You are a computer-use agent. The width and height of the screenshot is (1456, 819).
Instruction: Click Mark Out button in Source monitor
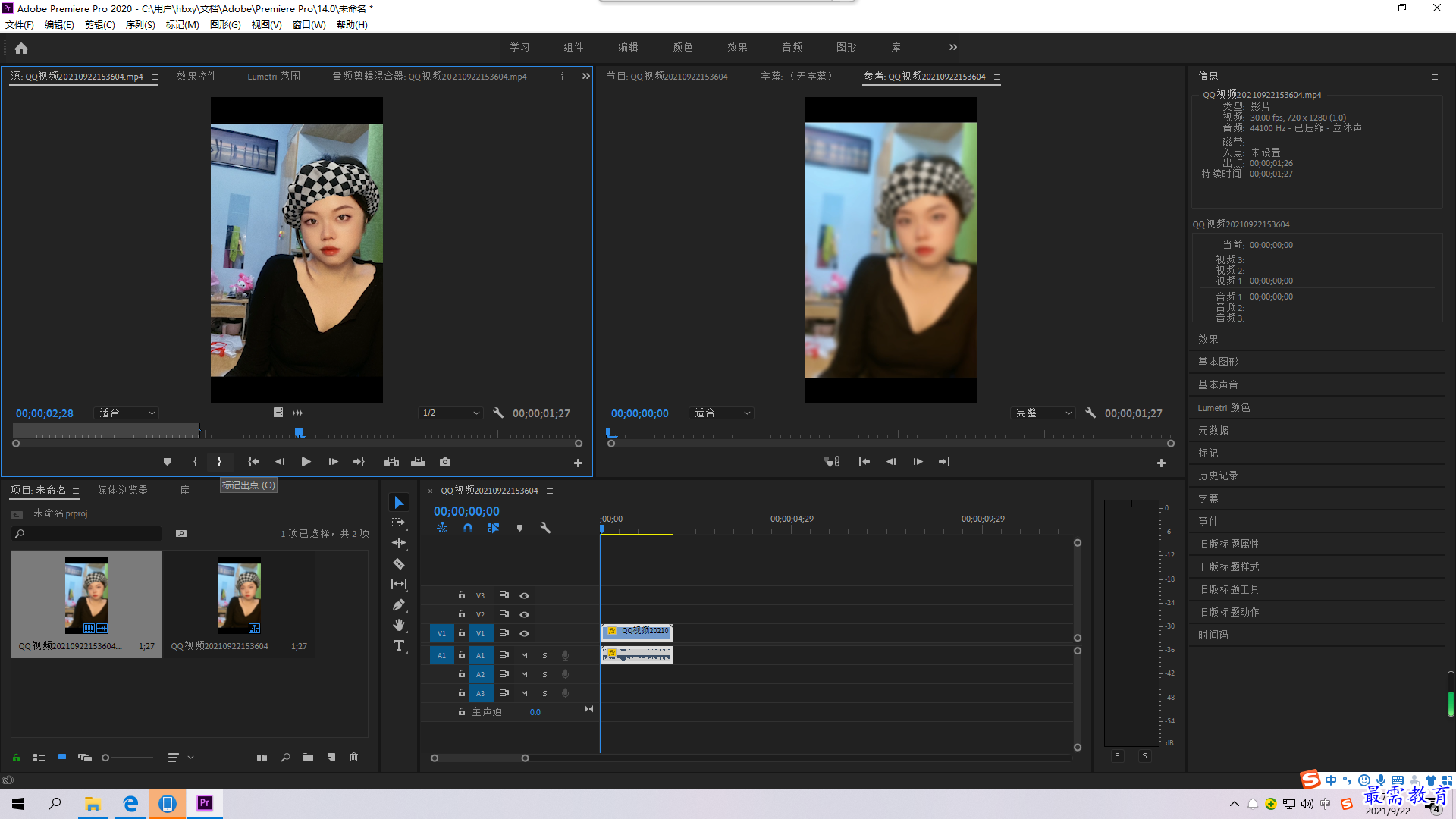click(x=219, y=462)
